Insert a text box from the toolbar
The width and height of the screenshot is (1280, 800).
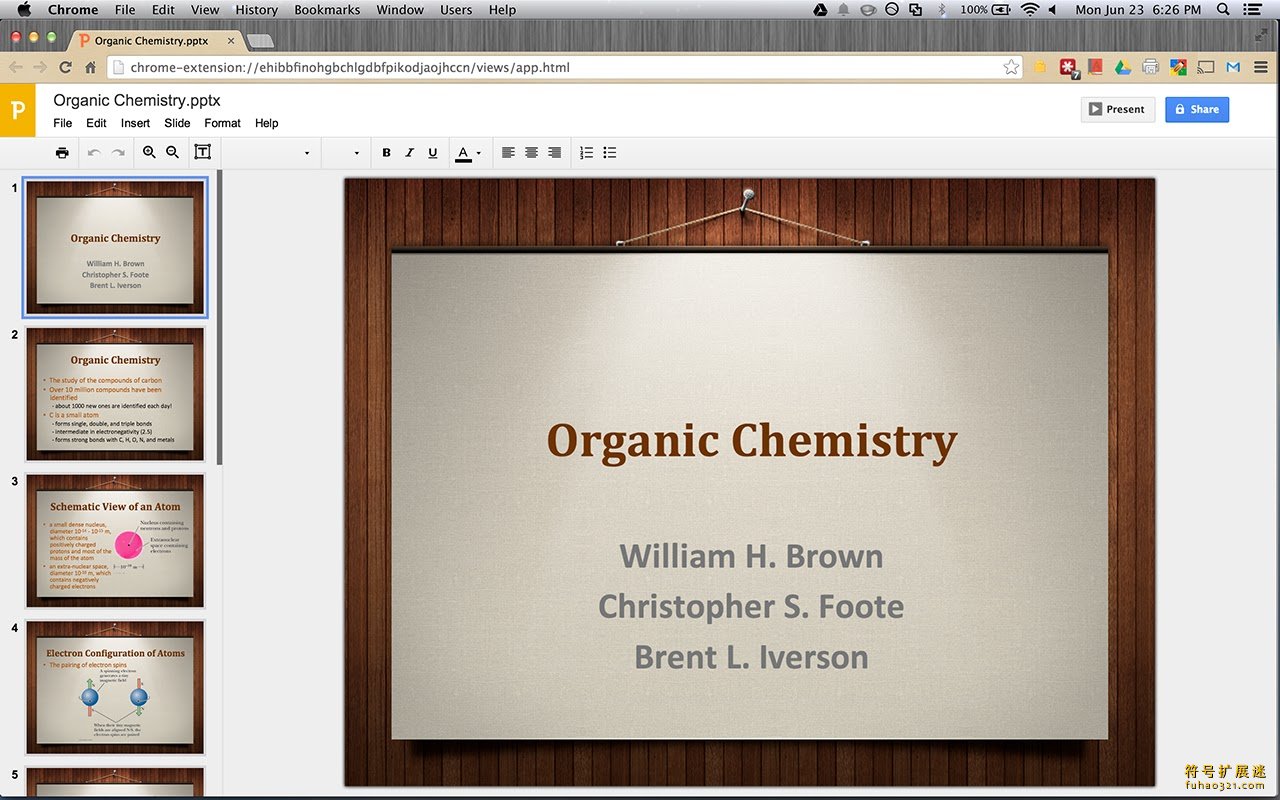pyautogui.click(x=202, y=152)
